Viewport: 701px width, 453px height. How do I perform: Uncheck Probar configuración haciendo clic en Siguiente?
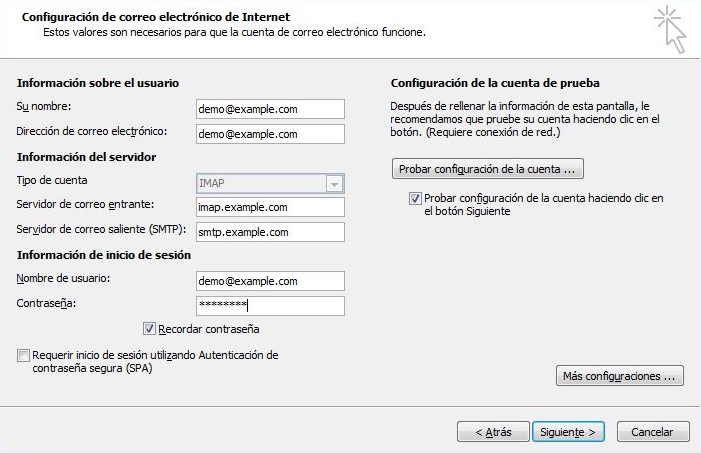point(415,198)
